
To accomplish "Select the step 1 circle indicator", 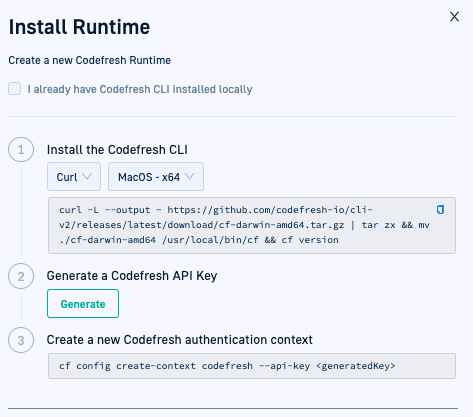I will (x=21, y=150).
